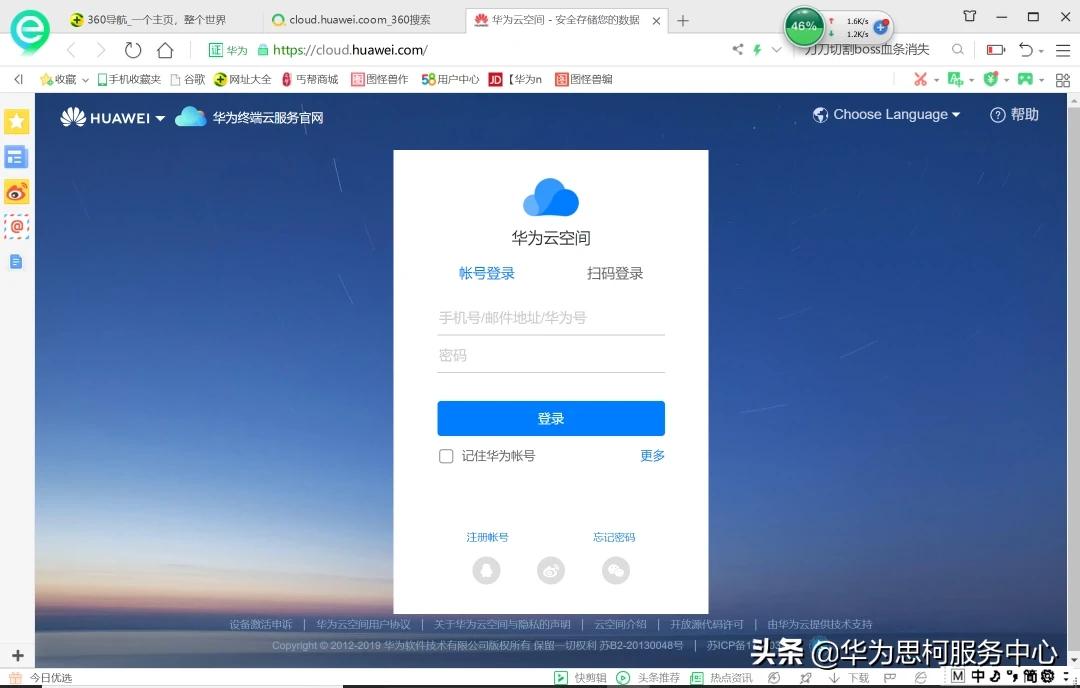This screenshot has width=1080, height=688.
Task: Open the skin shirt icon in title bar
Action: (x=970, y=16)
